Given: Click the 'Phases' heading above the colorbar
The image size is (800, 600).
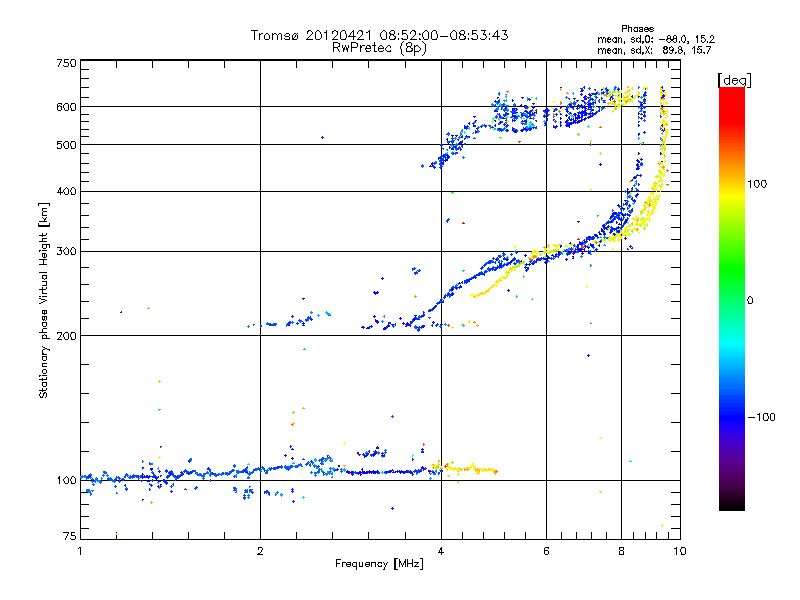Looking at the screenshot, I should click(x=637, y=29).
